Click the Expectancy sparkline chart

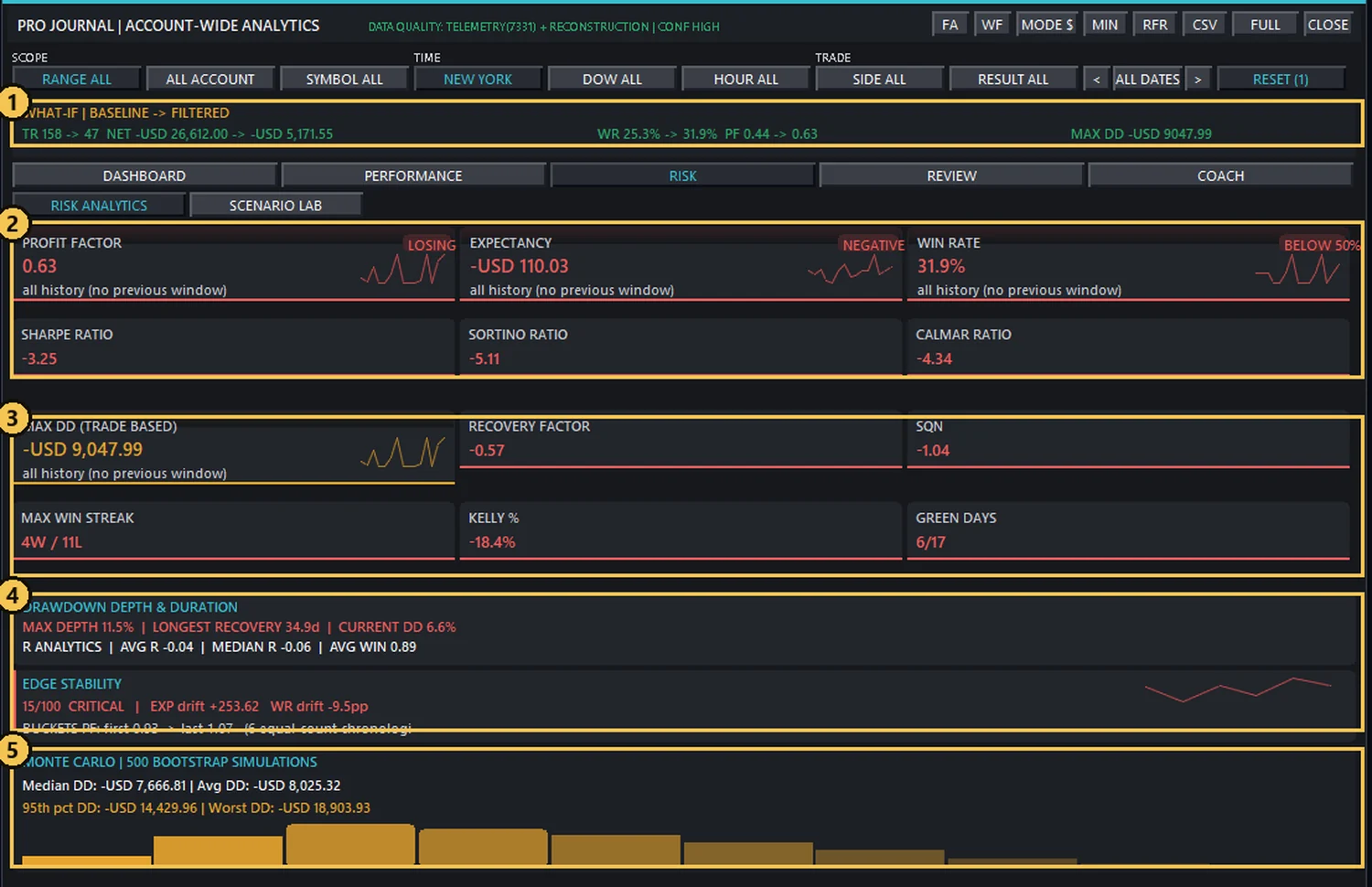[x=850, y=269]
